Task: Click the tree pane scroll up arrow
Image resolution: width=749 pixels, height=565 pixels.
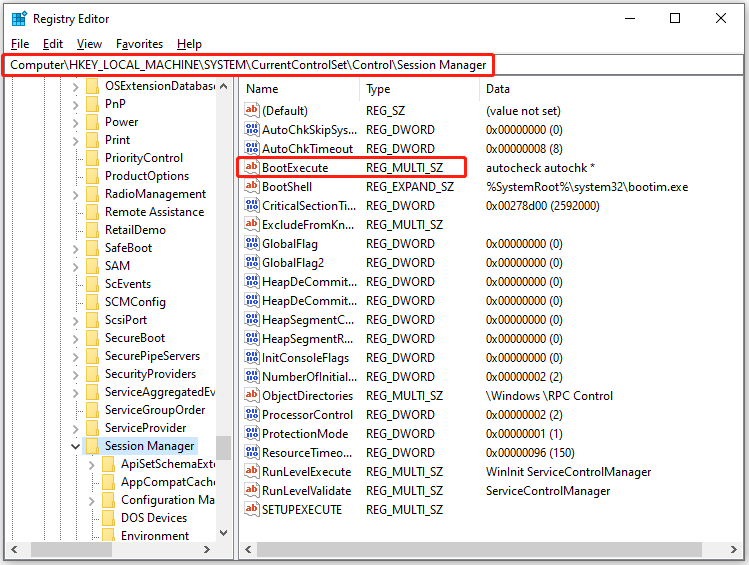Action: pyautogui.click(x=223, y=86)
